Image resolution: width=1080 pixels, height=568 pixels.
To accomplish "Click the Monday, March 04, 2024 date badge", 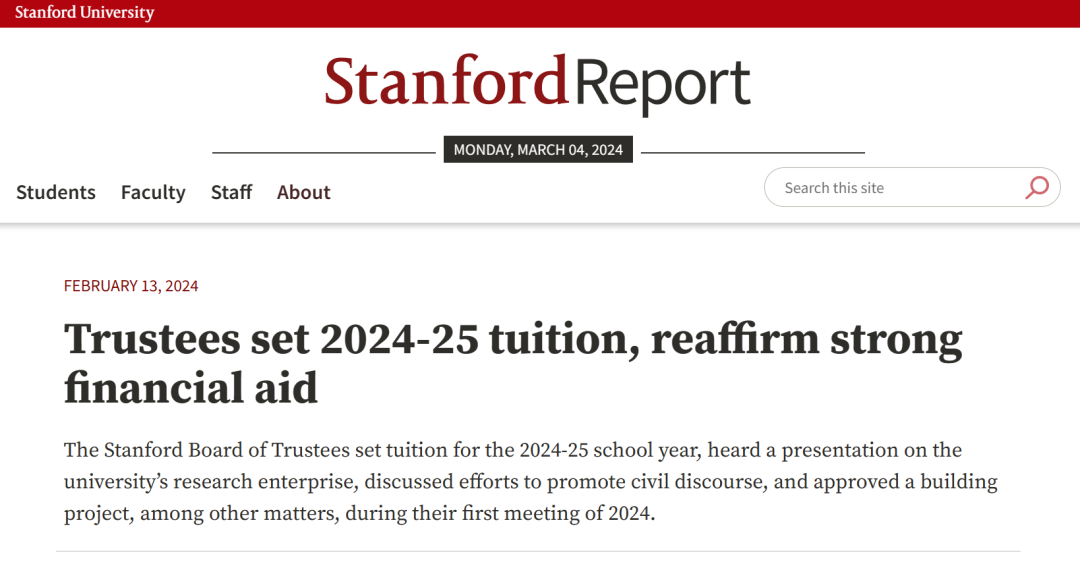I will coord(538,150).
